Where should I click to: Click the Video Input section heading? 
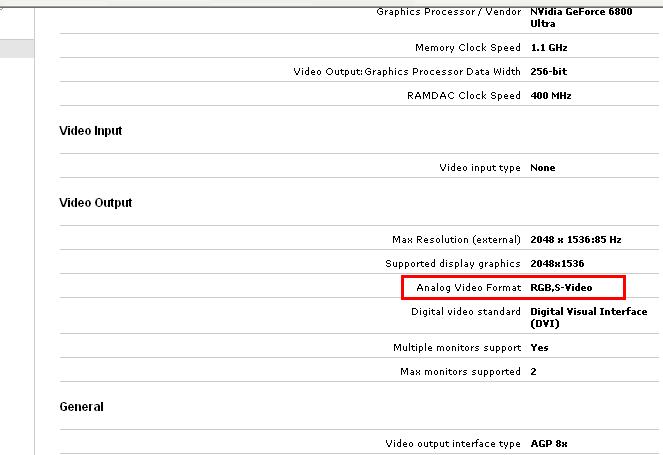click(x=91, y=131)
